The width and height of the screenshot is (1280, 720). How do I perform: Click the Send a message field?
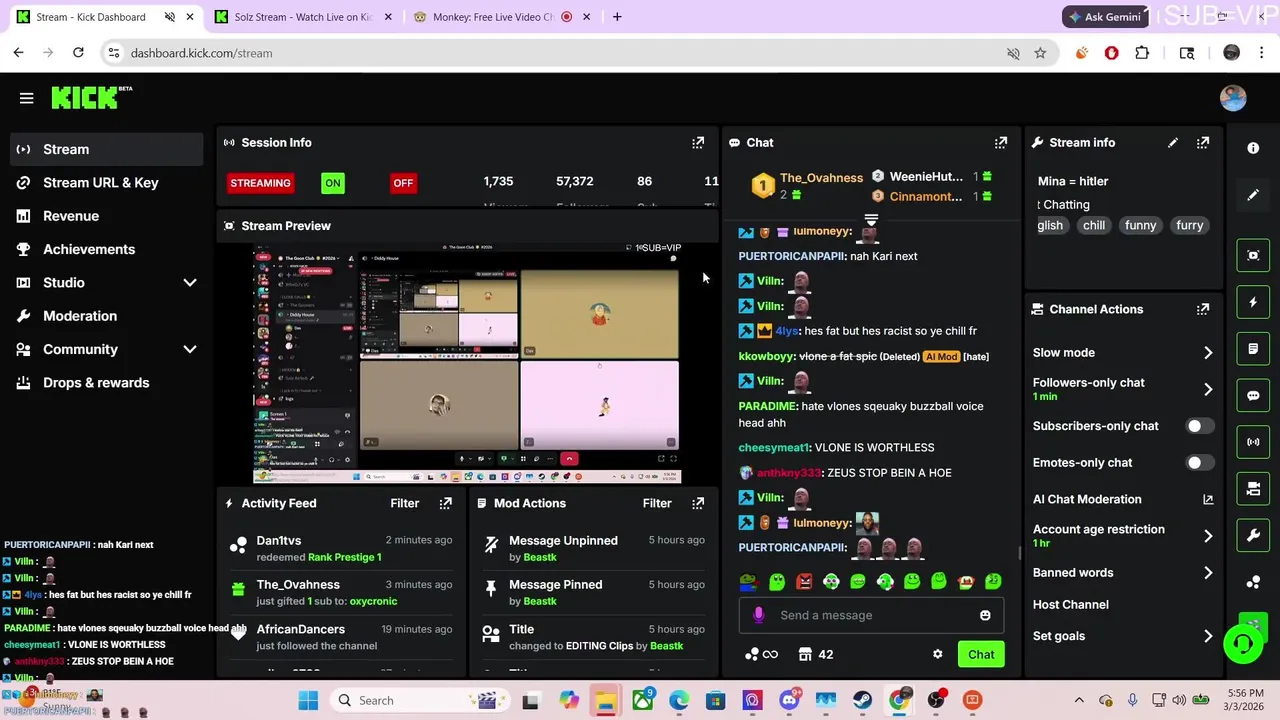click(x=870, y=615)
